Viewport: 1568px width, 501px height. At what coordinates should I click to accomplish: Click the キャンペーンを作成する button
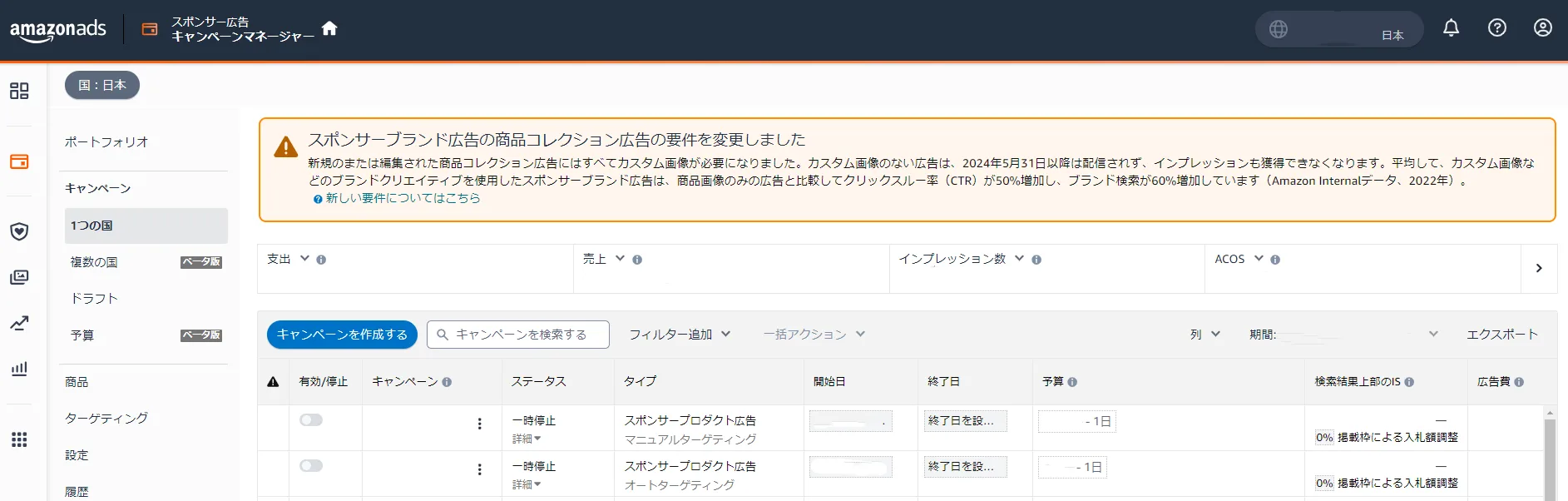coord(342,335)
